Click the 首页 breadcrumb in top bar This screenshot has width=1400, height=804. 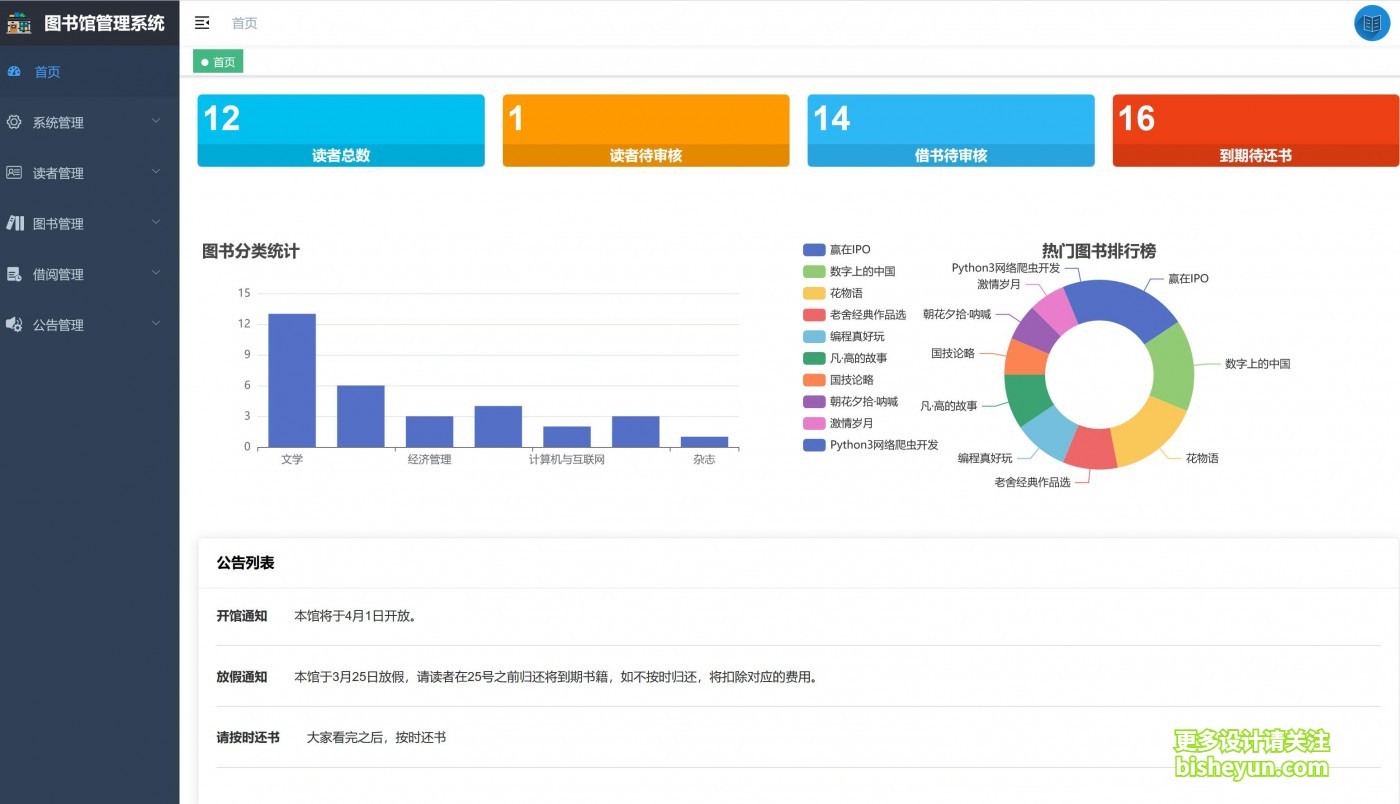pos(244,23)
